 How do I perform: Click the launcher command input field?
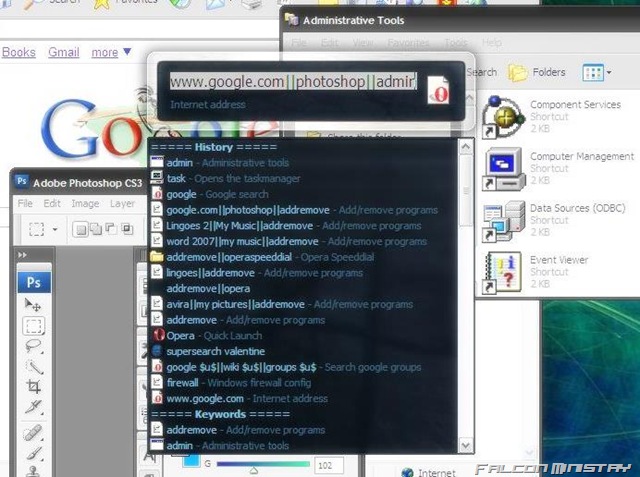tap(293, 82)
